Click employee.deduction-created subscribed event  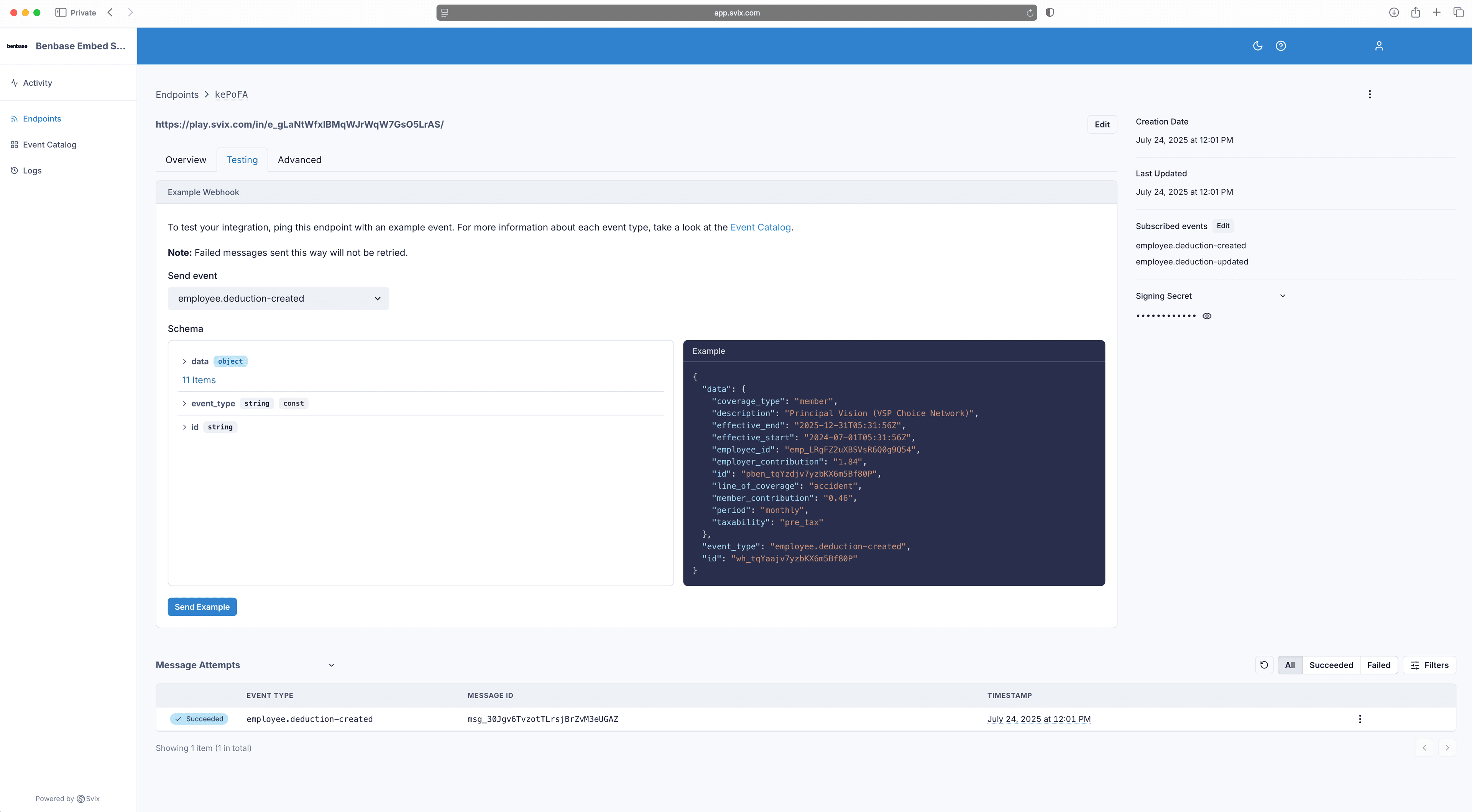[x=1191, y=246]
